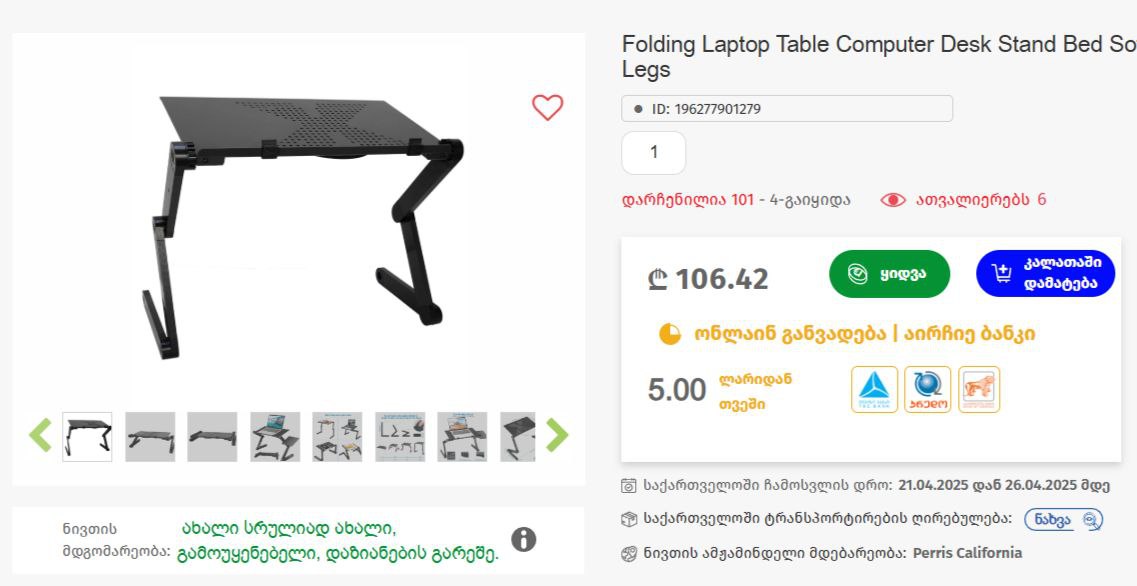The image size is (1137, 586).
Task: Click the calendar icon by arrival date
Action: coord(629,485)
